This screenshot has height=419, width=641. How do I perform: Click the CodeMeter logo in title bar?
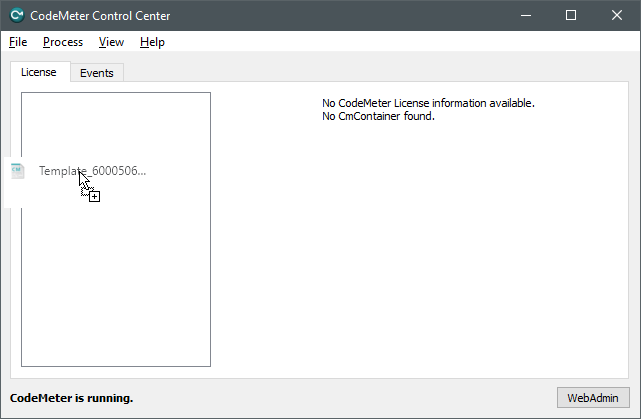click(x=17, y=15)
